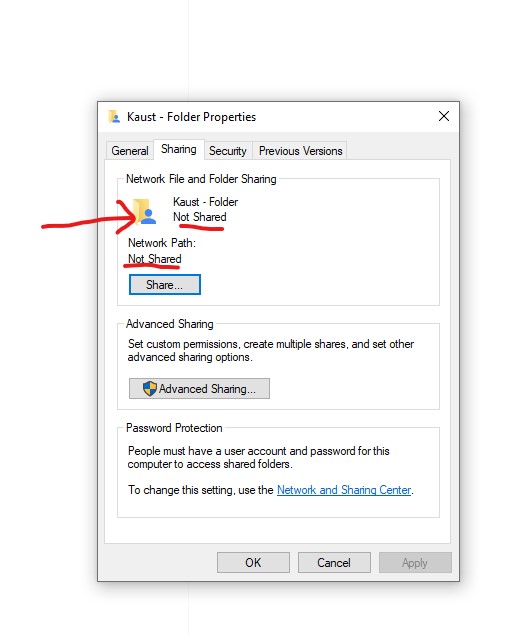The width and height of the screenshot is (520, 636).
Task: Go to the Previous Versions tab
Action: tap(301, 151)
